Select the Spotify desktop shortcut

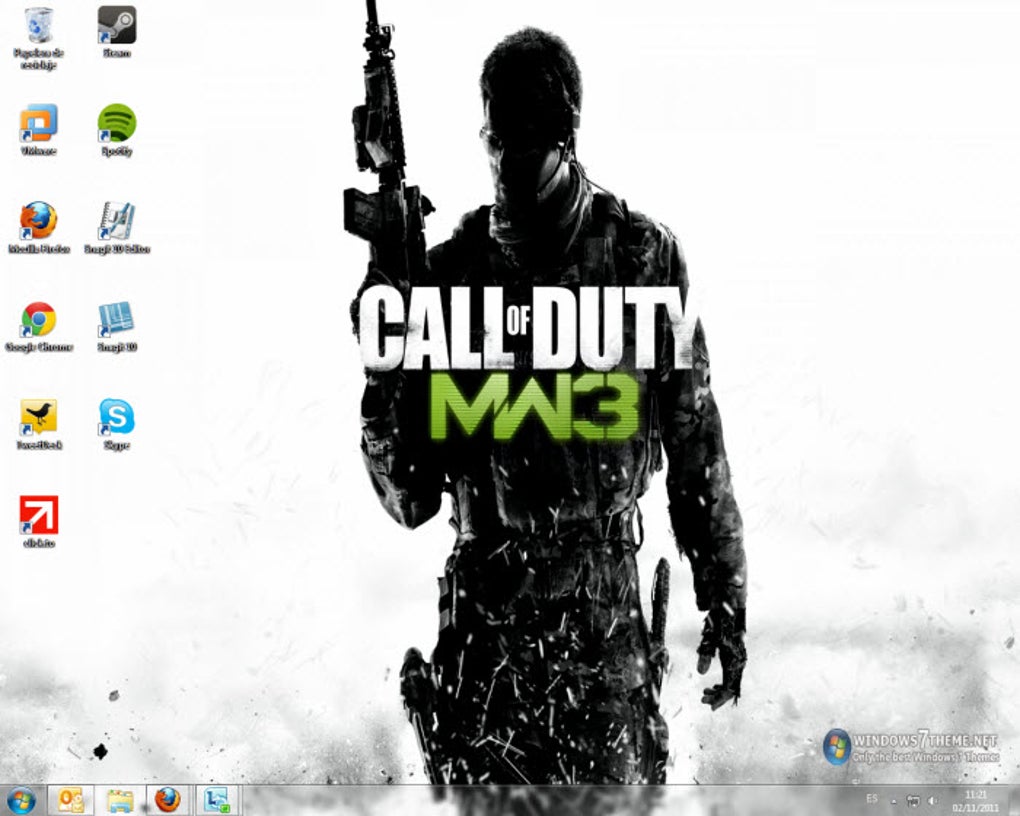click(117, 124)
